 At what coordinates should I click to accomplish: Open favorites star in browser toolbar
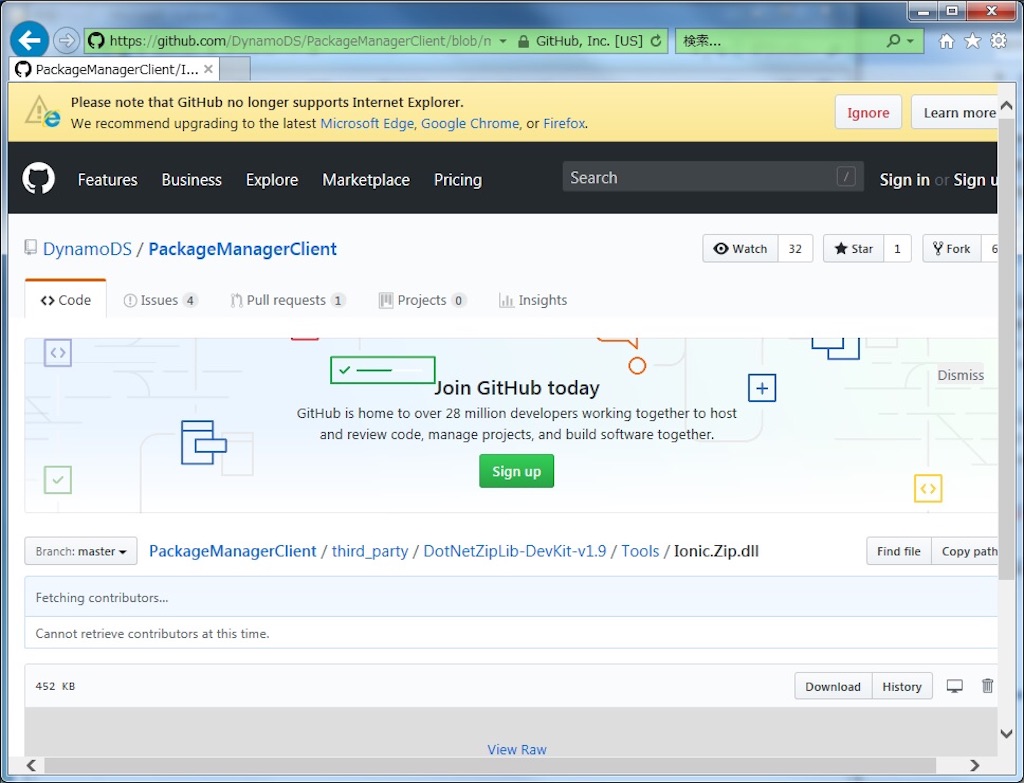(972, 41)
